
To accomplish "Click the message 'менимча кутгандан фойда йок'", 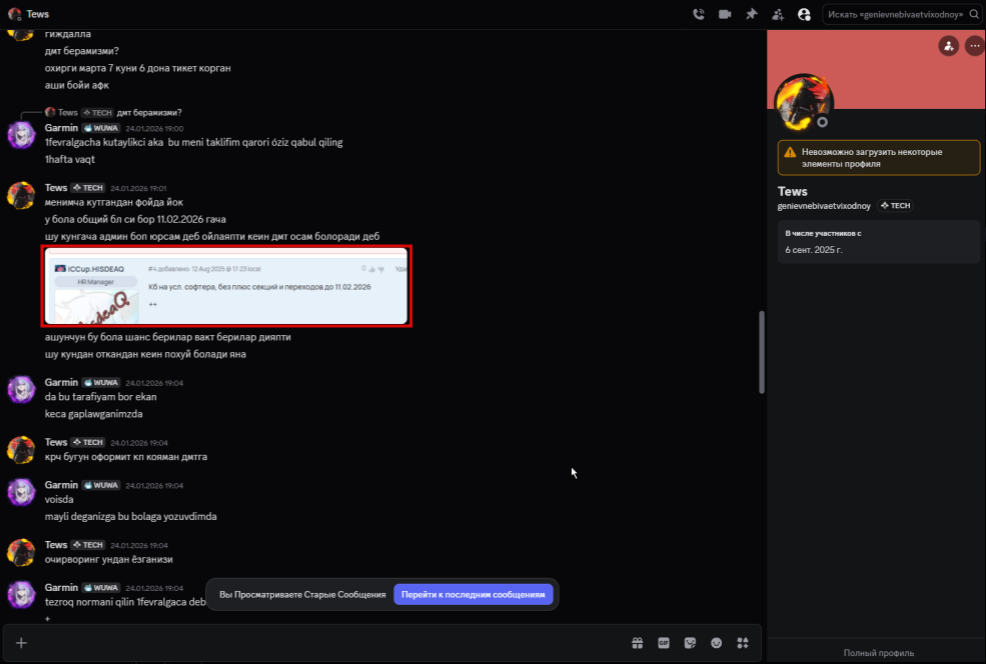I will point(114,202).
